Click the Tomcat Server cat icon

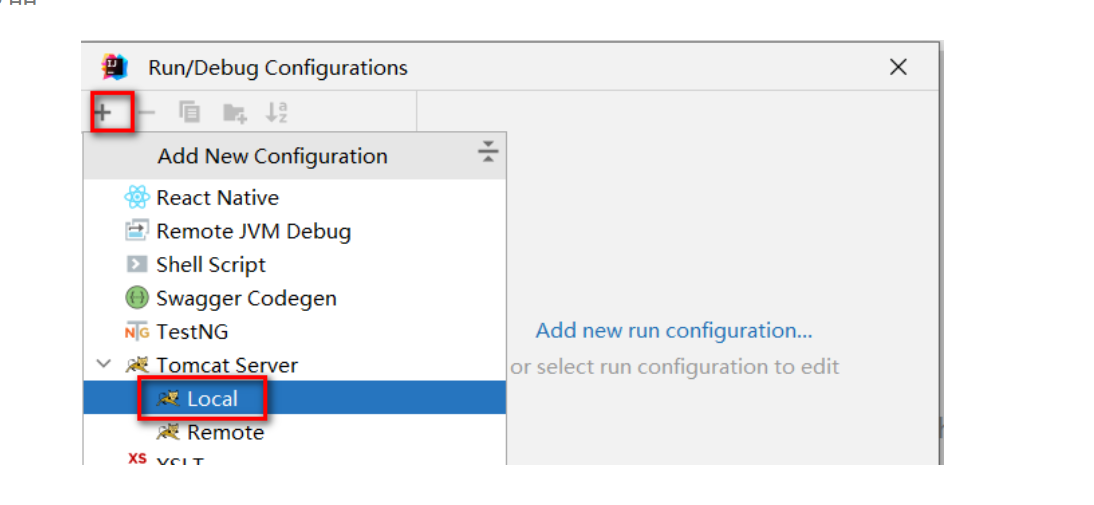pos(137,365)
